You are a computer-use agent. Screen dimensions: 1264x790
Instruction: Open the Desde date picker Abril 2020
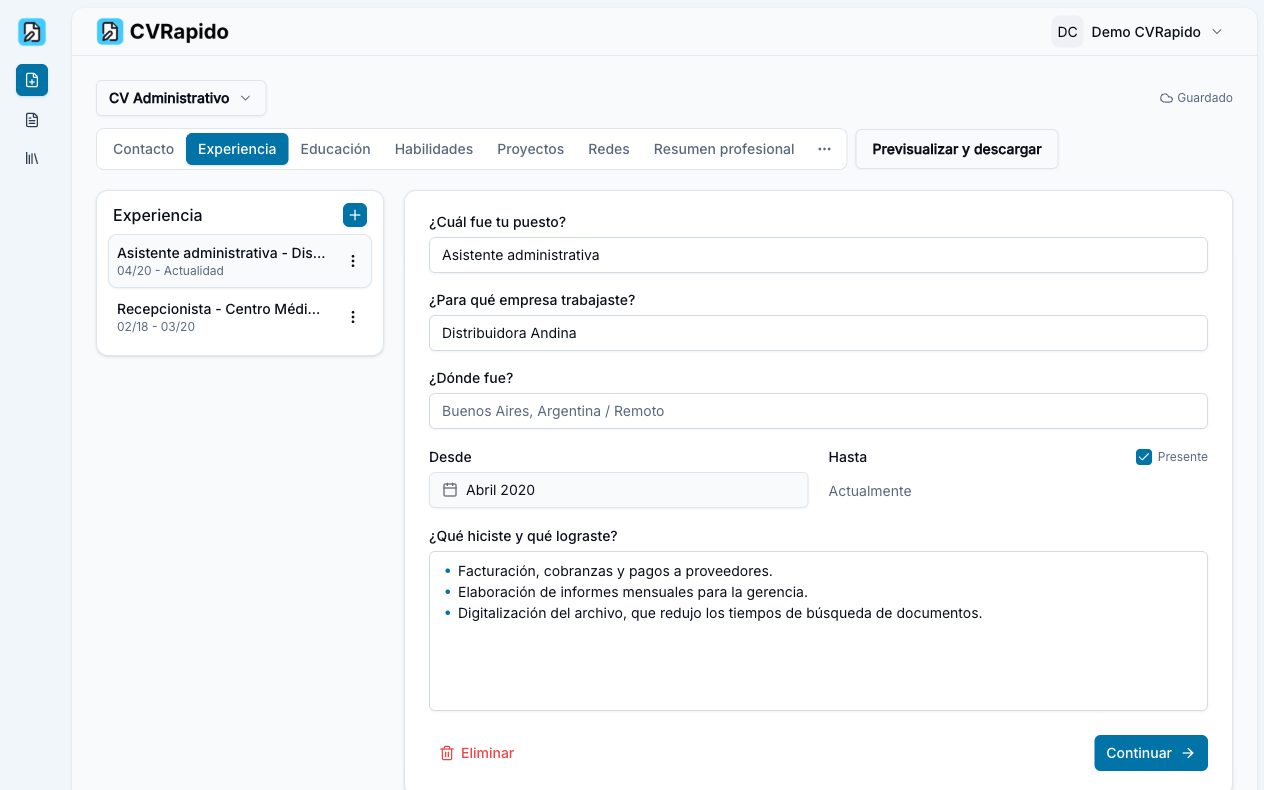click(618, 490)
